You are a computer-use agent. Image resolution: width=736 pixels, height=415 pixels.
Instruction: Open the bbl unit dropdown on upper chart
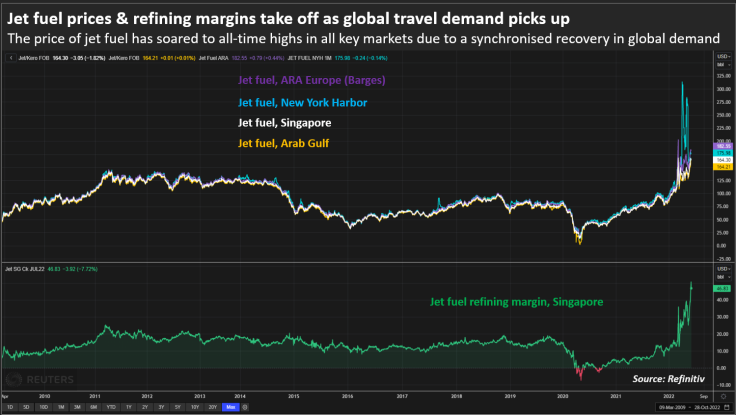[723, 64]
